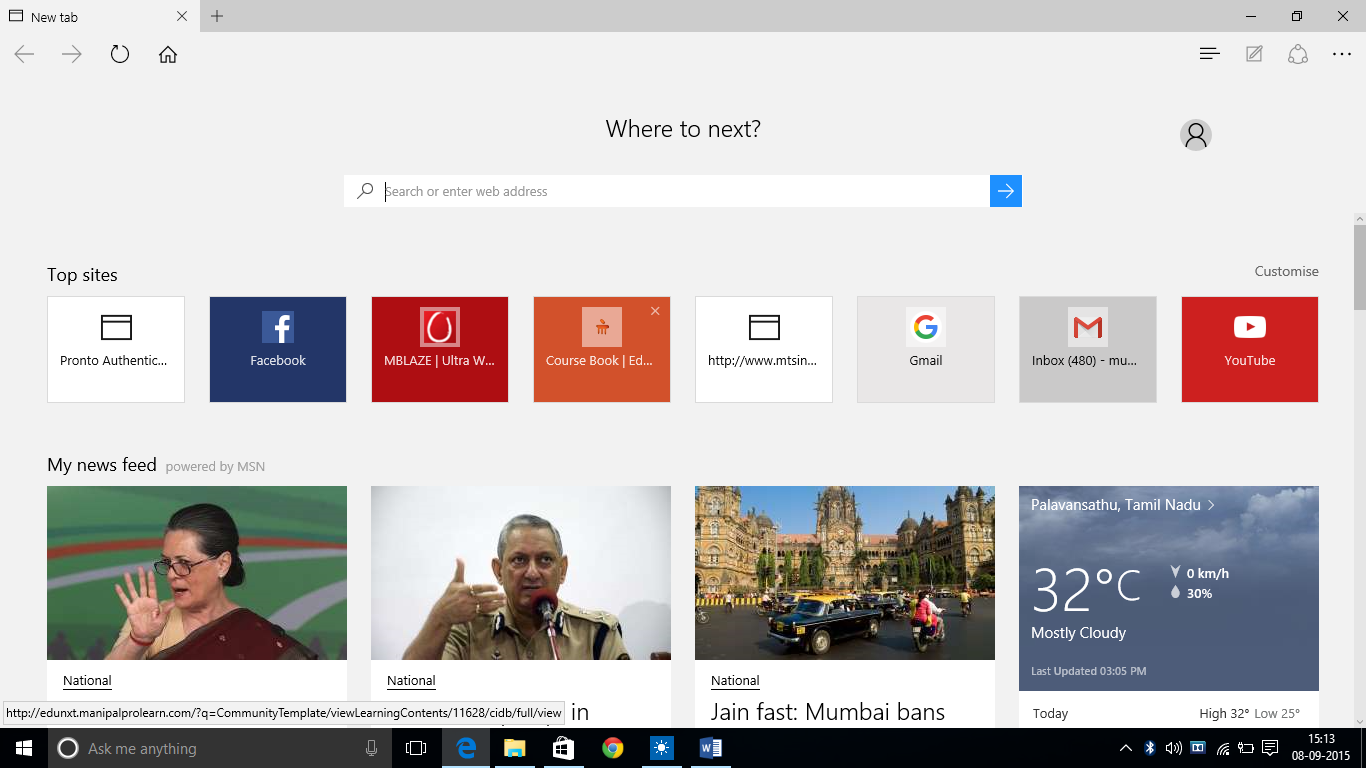Click the Share icon in toolbar
The height and width of the screenshot is (768, 1366).
(x=1298, y=54)
